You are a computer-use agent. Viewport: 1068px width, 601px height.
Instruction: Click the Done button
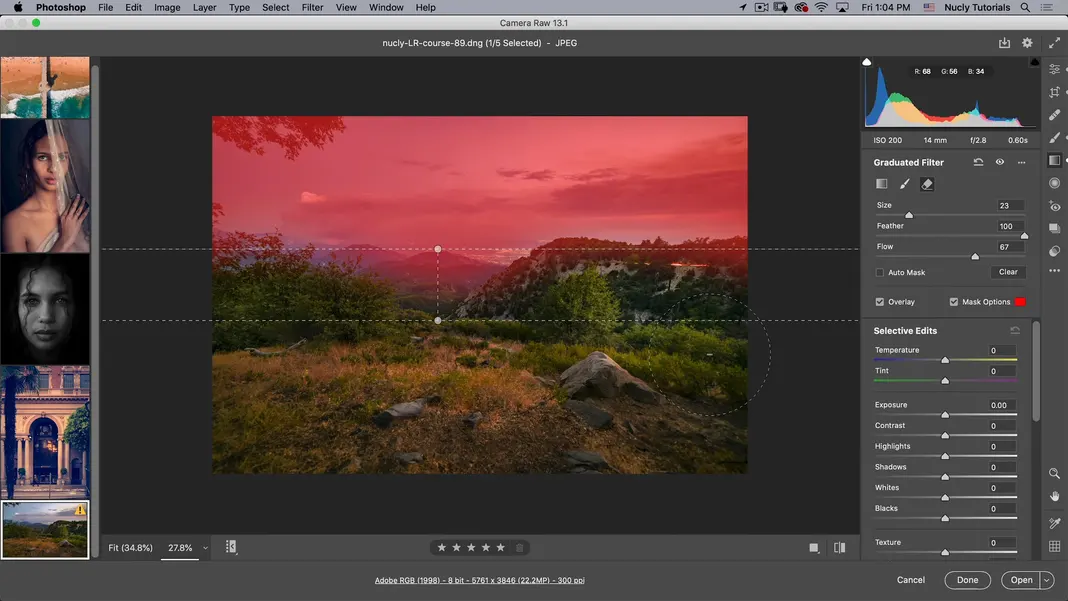pos(967,580)
